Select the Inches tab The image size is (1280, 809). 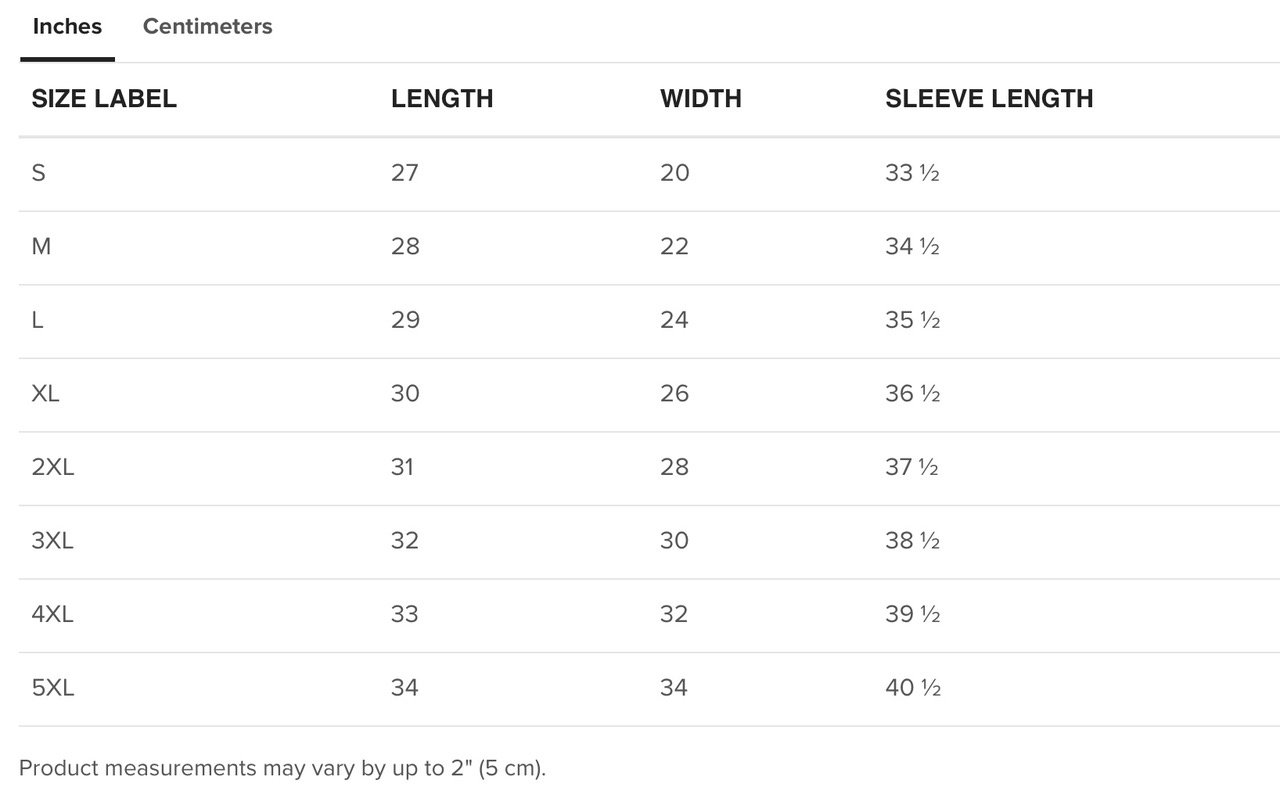(67, 27)
